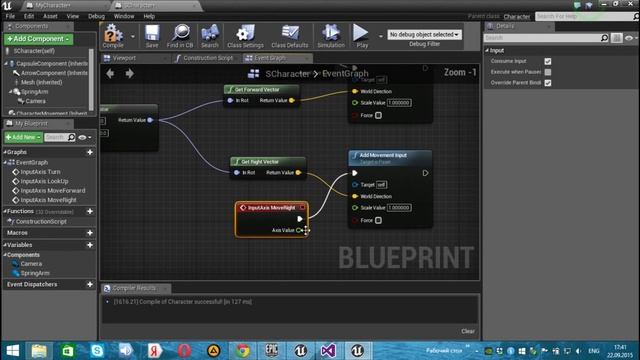
Task: Go forward with graph navigation right arrow
Action: coord(129,73)
